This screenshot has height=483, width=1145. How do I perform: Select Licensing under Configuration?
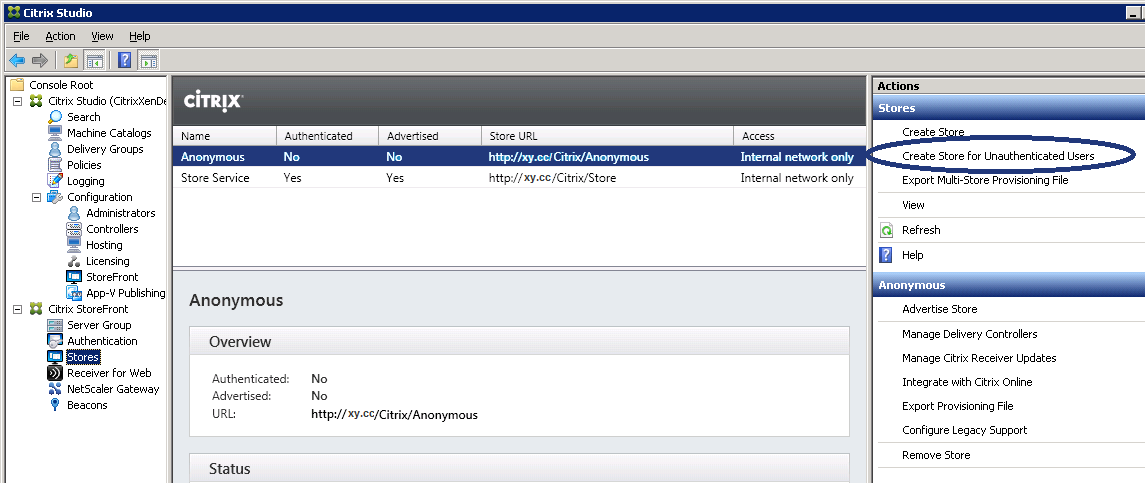[x=107, y=261]
